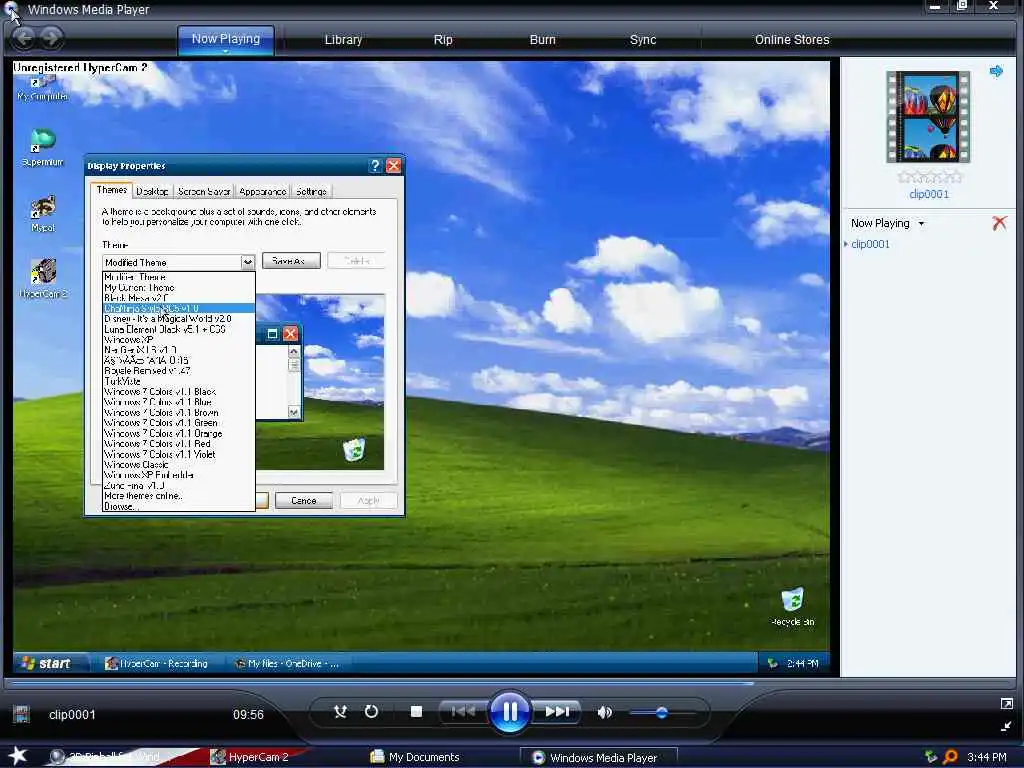Adjust the volume slider
The height and width of the screenshot is (768, 1024).
pos(662,712)
